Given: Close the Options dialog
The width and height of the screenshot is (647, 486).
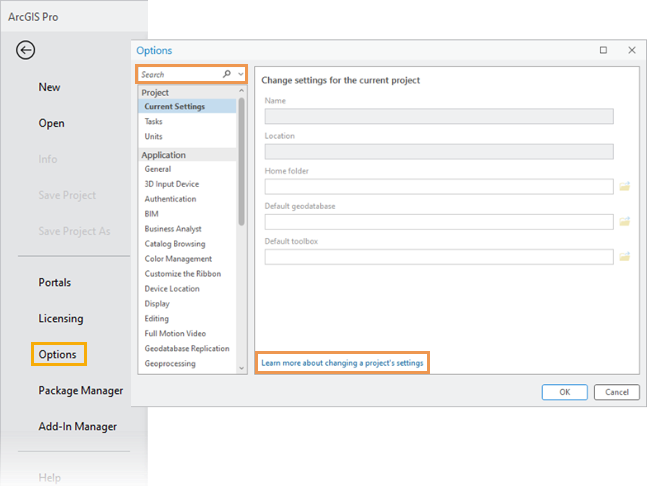Looking at the screenshot, I should pyautogui.click(x=632, y=50).
